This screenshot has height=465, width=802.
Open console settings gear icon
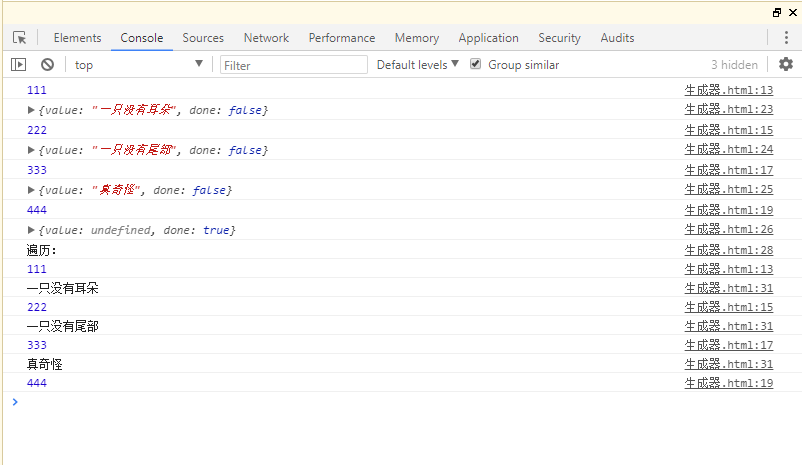click(x=786, y=64)
